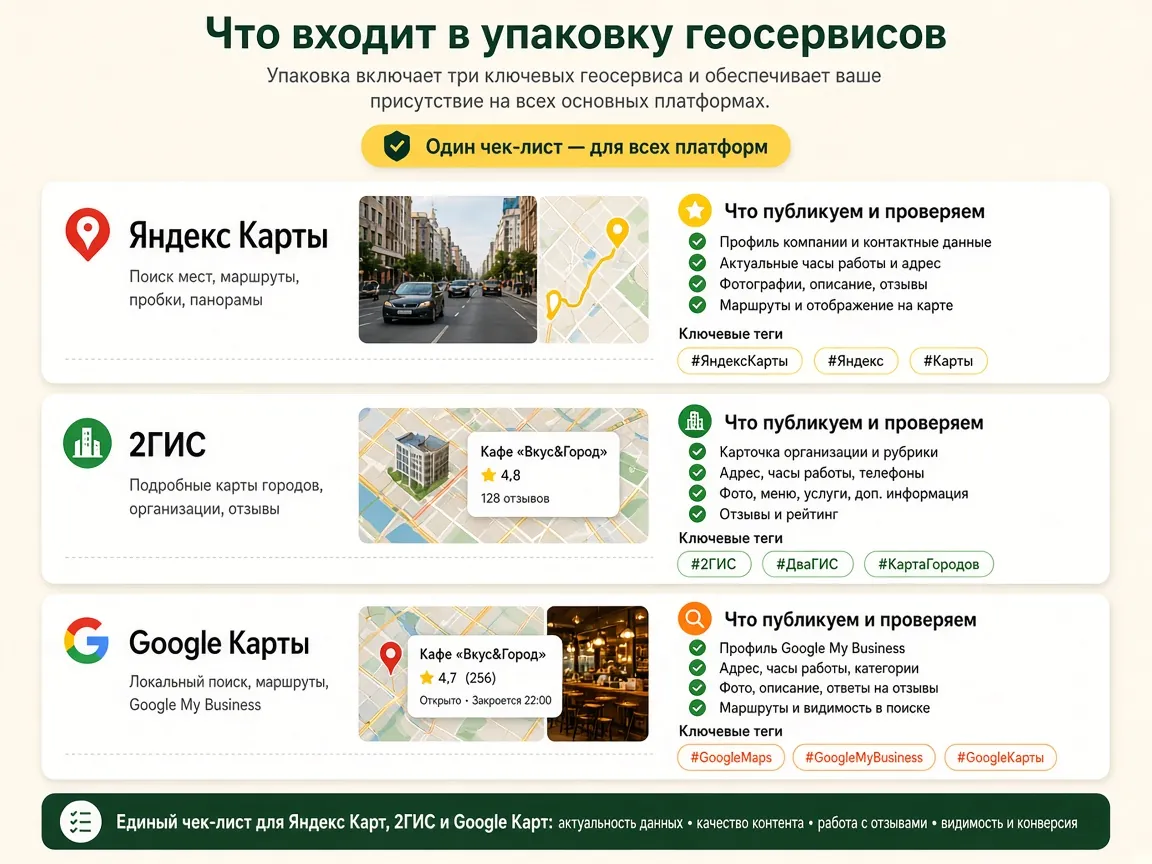
Task: Click the Локальный поиск, маршруты description text
Action: click(228, 693)
